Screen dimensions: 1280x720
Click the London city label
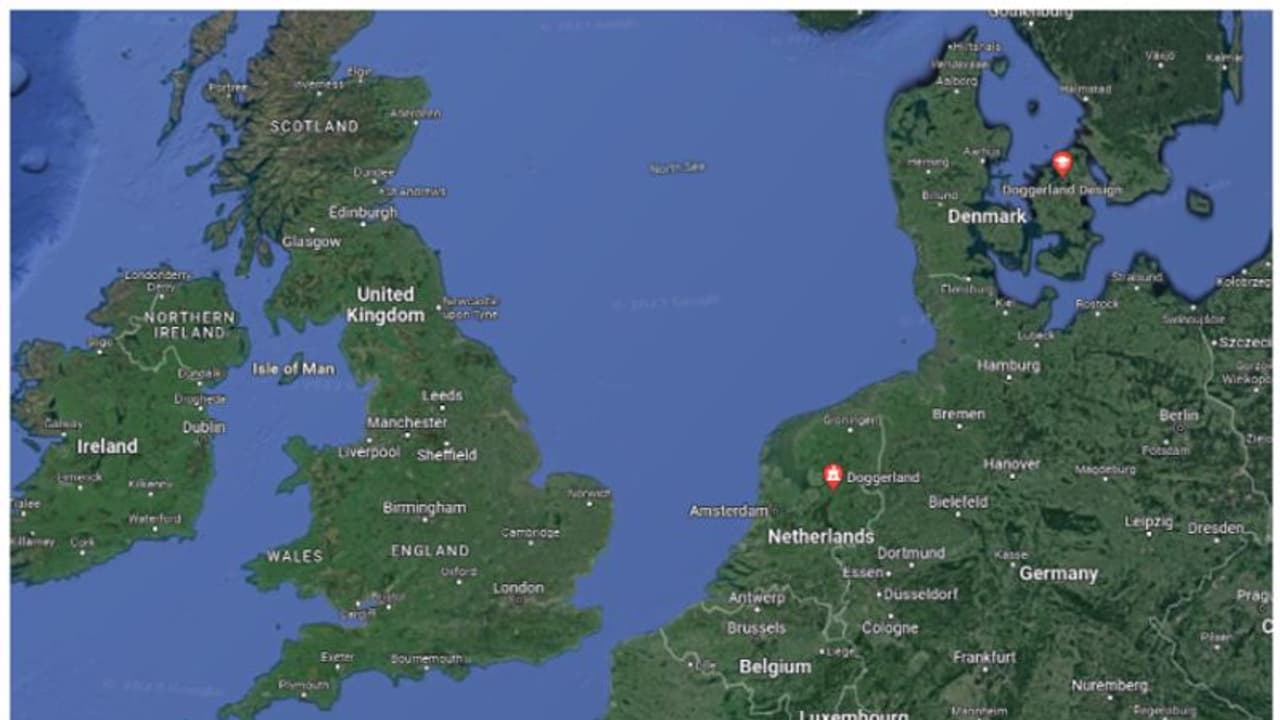[518, 588]
